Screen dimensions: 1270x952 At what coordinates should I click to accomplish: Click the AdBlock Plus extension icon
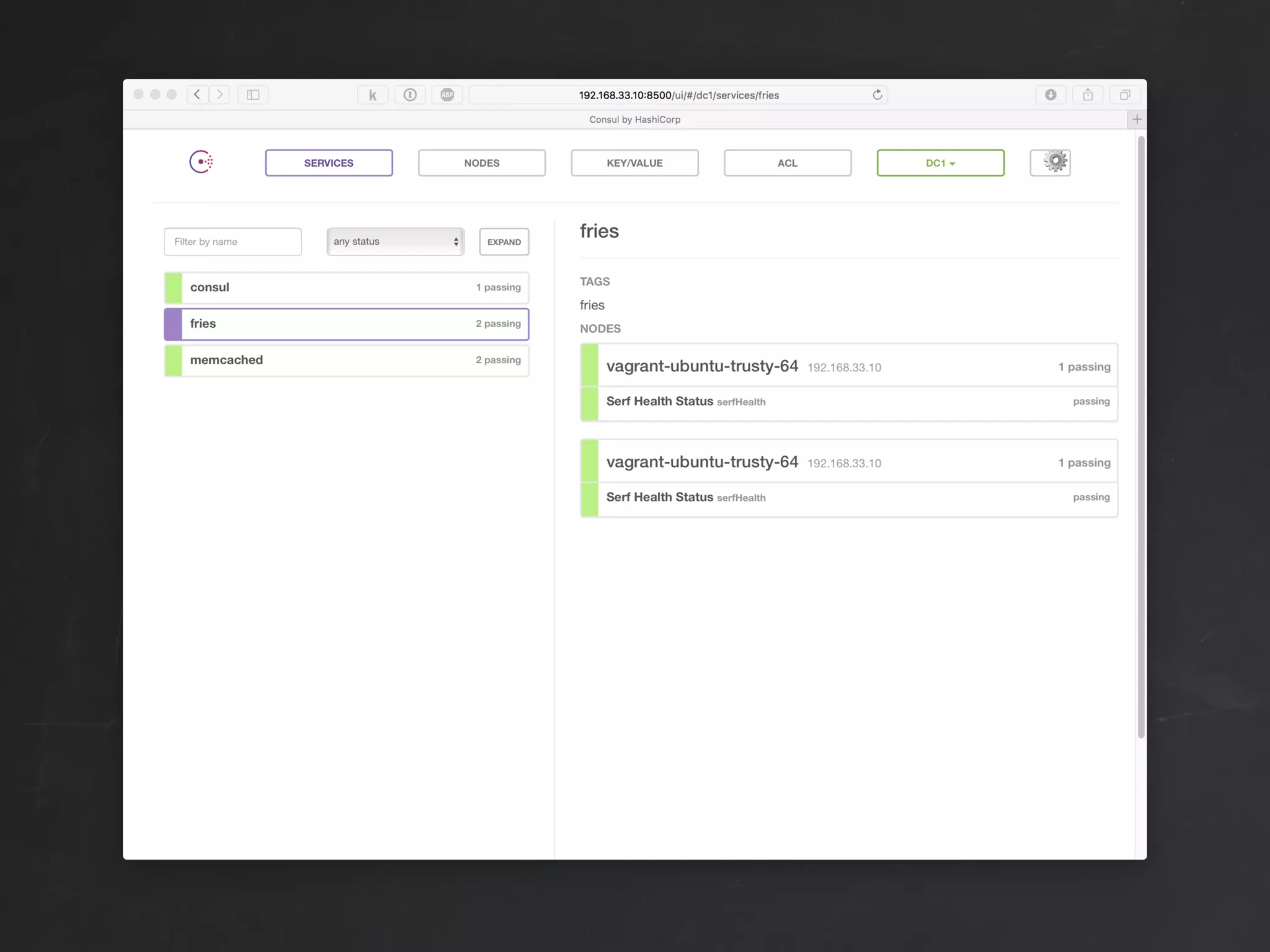tap(447, 95)
